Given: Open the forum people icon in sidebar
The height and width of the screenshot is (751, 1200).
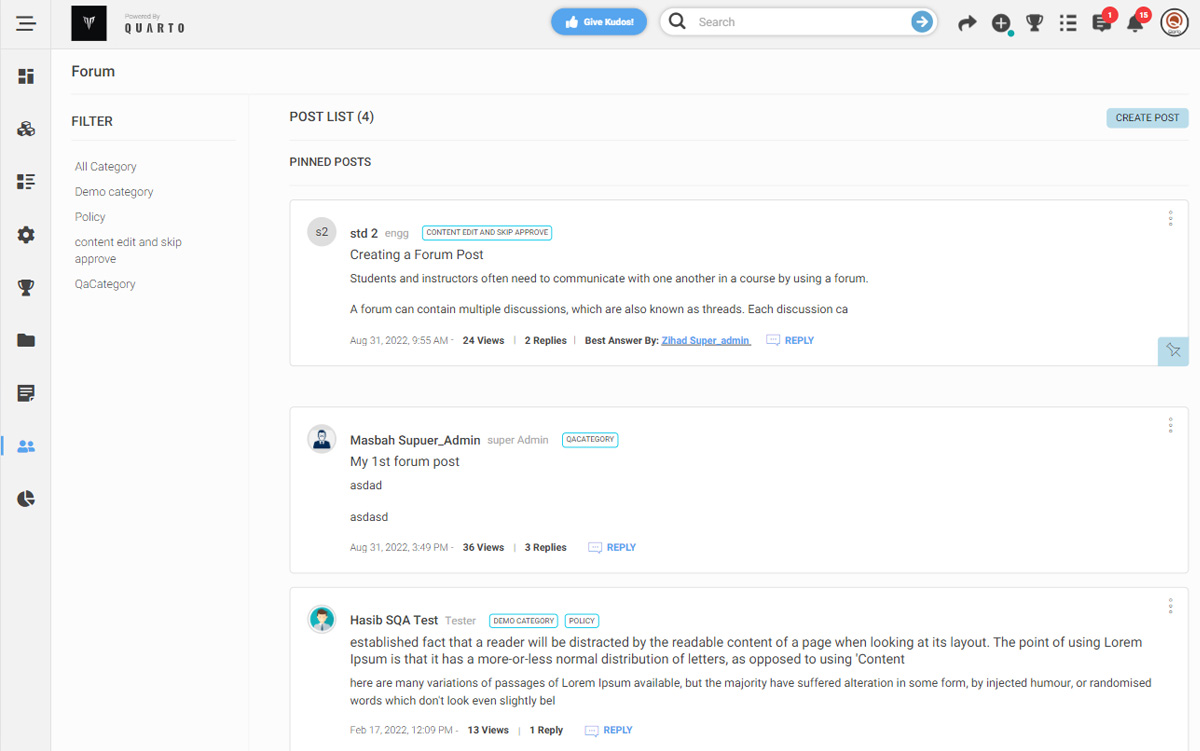Looking at the screenshot, I should pyautogui.click(x=26, y=446).
